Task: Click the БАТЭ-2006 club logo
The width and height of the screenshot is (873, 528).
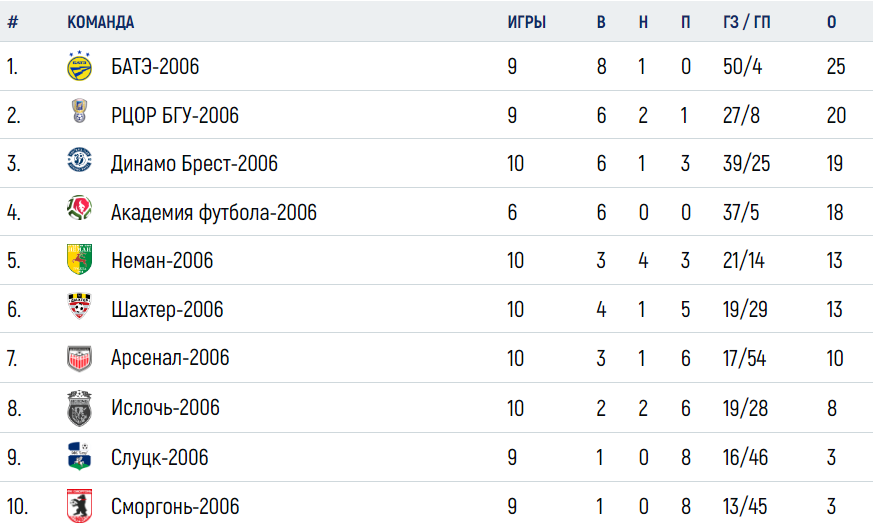Action: pos(79,66)
